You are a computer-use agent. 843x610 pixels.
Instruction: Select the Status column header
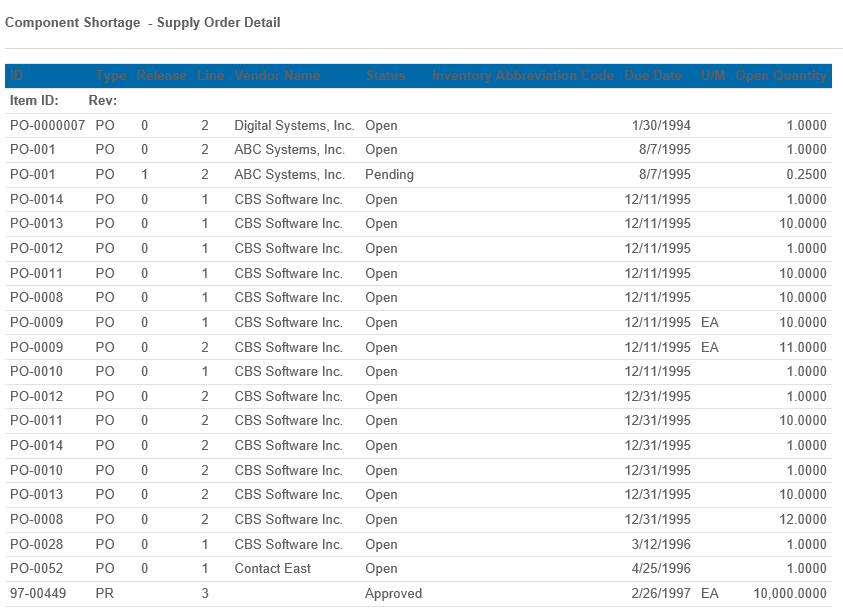coord(385,76)
